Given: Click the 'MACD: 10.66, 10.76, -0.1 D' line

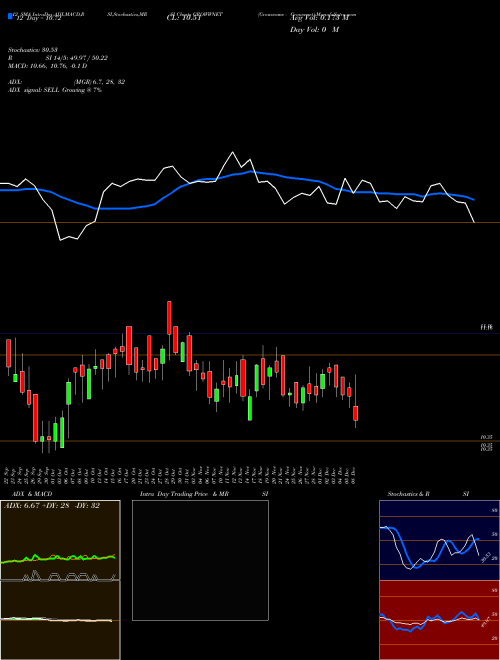Looking at the screenshot, I should 47,66.
